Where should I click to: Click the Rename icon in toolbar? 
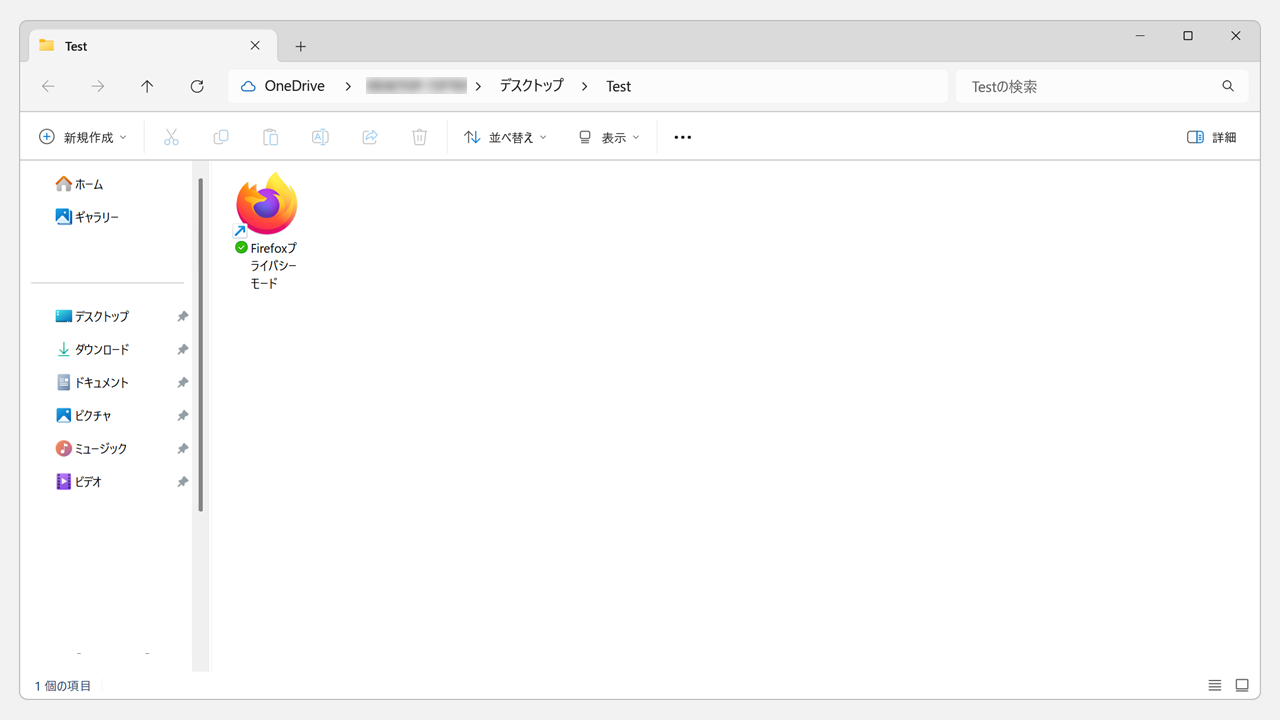click(x=320, y=137)
